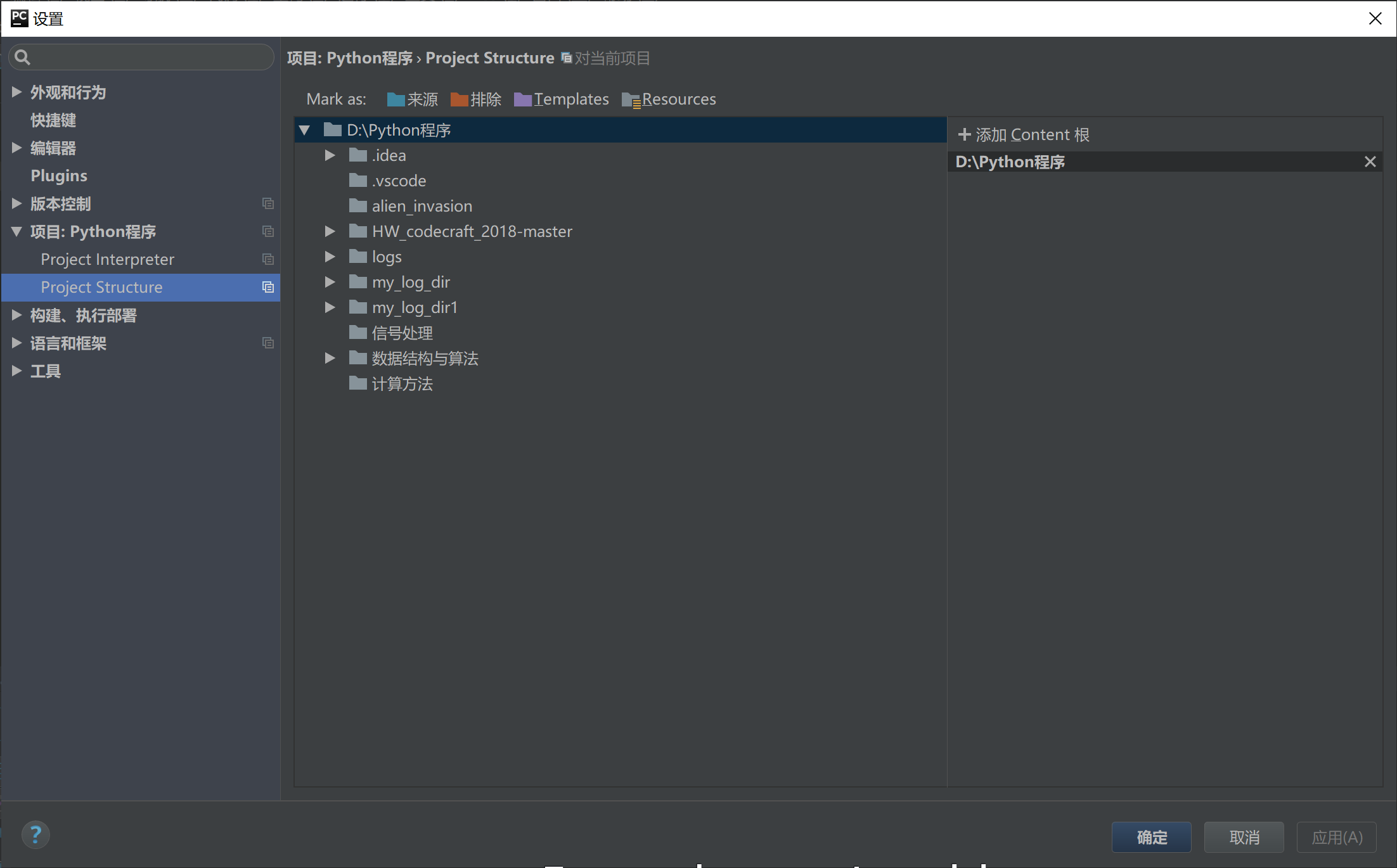The height and width of the screenshot is (868, 1397).
Task: Expand the 构建、执行部署 section
Action: click(x=16, y=316)
